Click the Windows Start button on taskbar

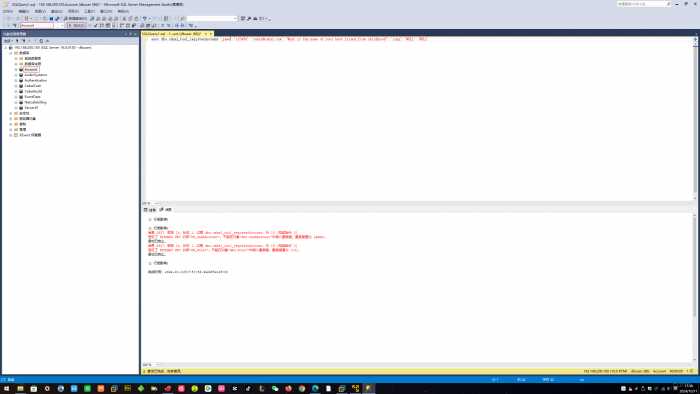pos(6,389)
